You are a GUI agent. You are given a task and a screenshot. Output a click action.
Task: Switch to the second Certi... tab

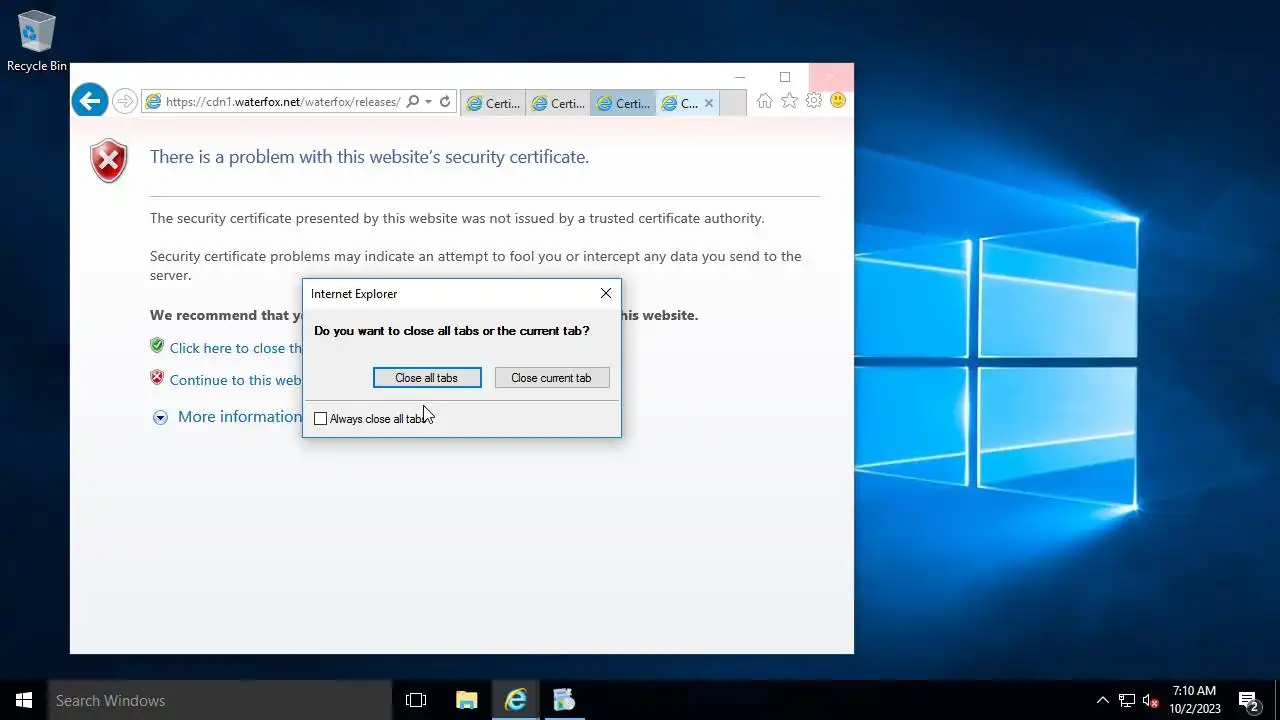coord(558,103)
